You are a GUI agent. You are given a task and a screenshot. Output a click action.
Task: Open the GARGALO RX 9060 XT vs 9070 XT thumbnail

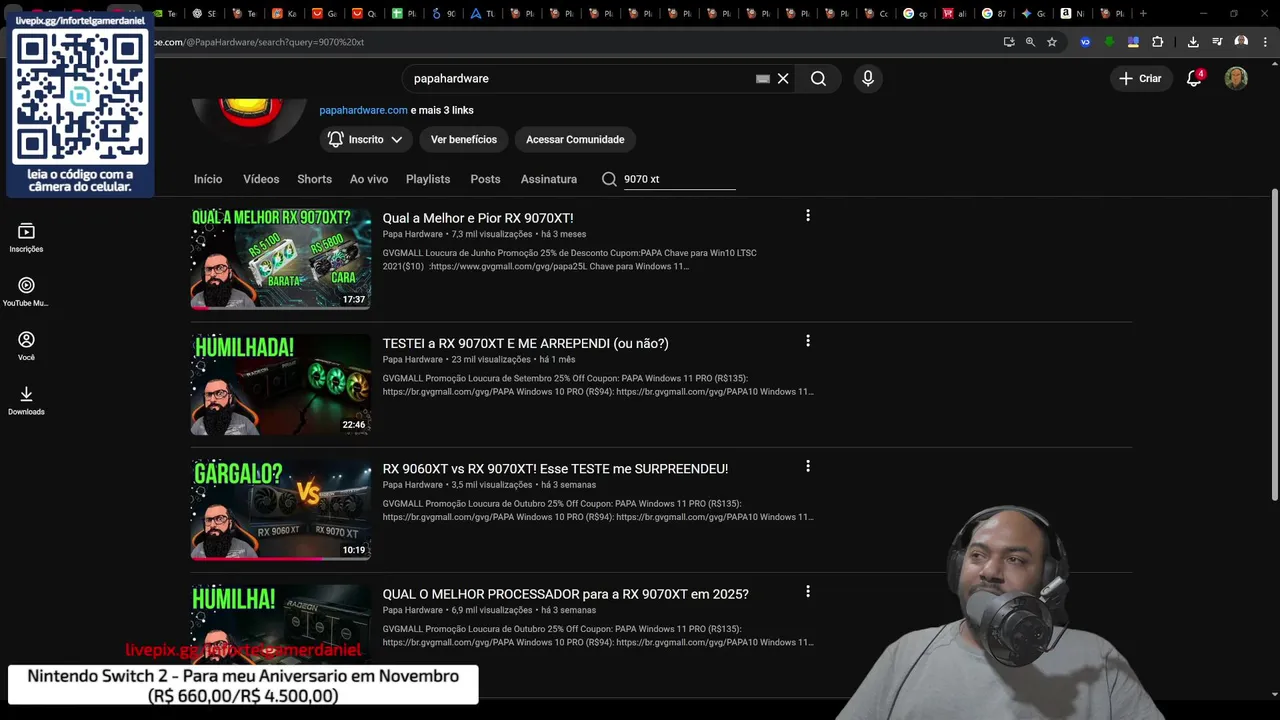281,509
